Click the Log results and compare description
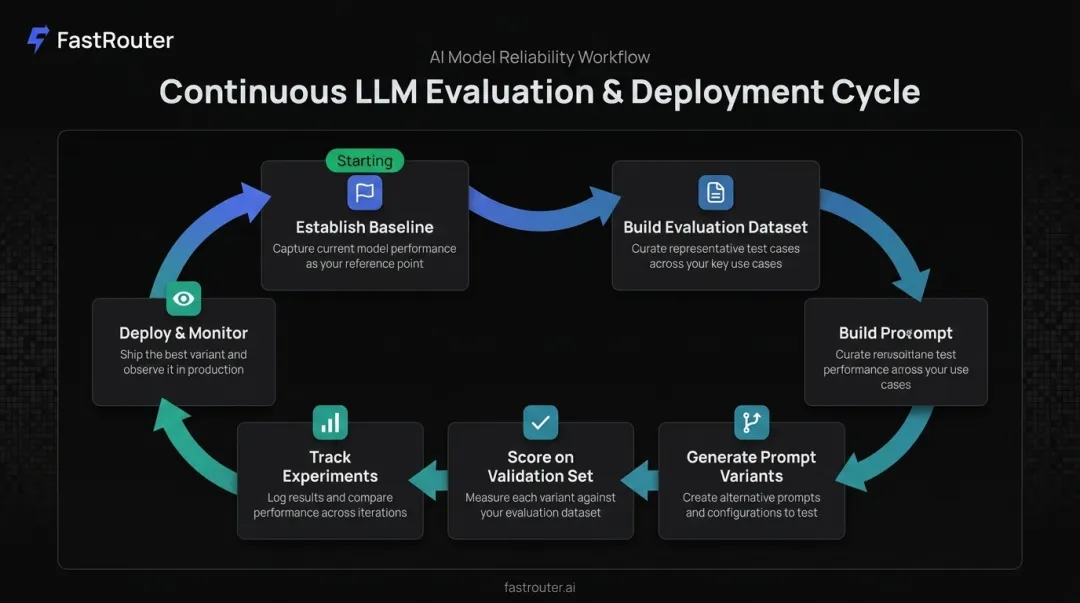 point(330,505)
